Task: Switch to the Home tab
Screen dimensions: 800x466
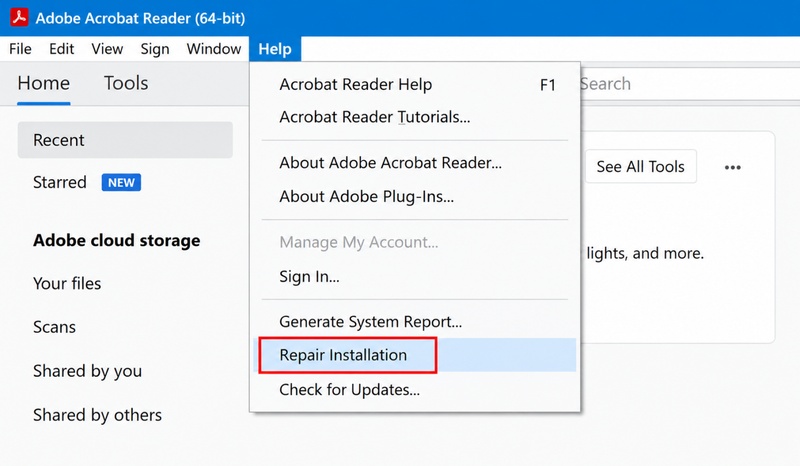Action: [x=44, y=83]
